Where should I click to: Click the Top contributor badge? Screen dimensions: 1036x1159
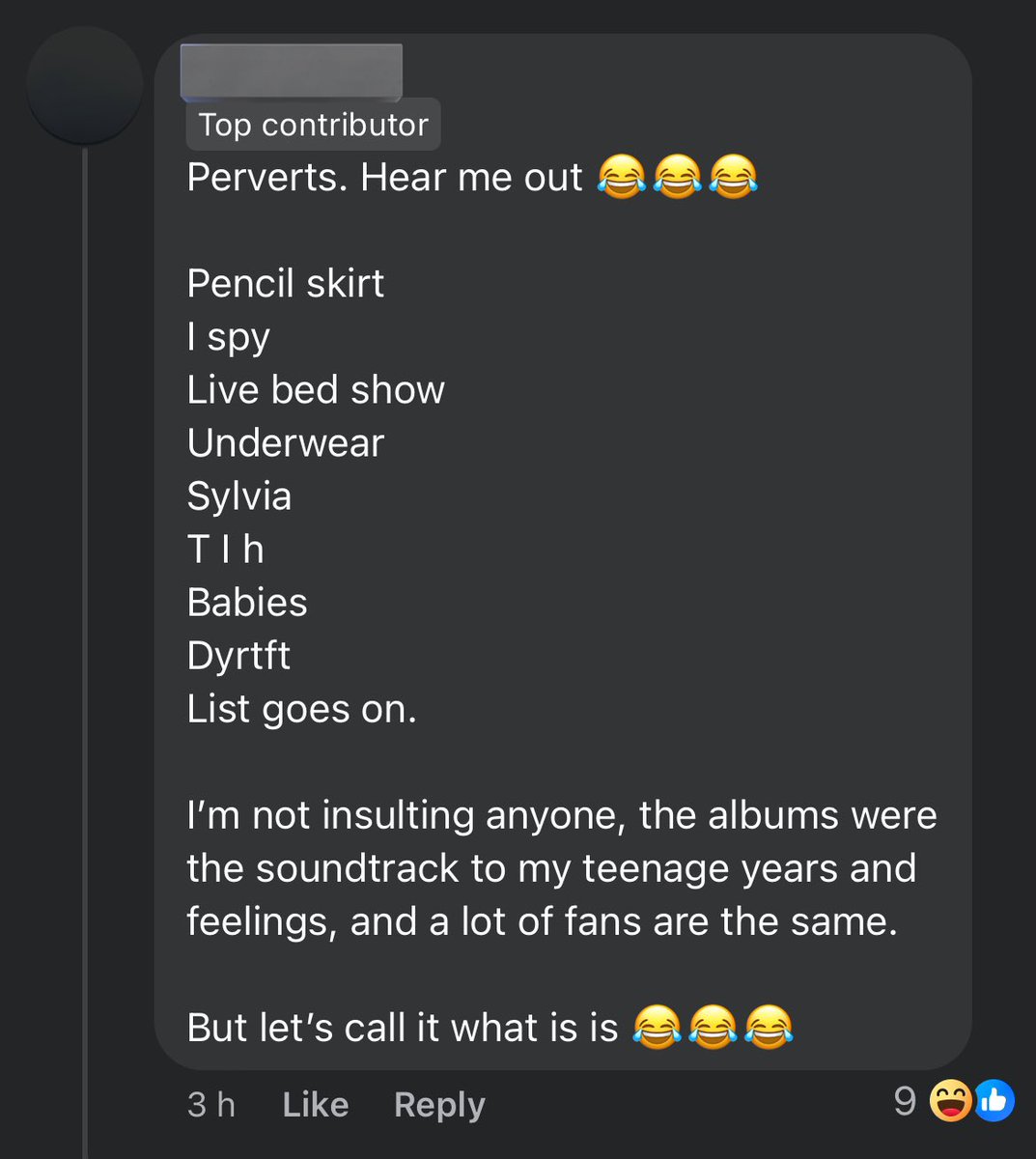coord(313,125)
